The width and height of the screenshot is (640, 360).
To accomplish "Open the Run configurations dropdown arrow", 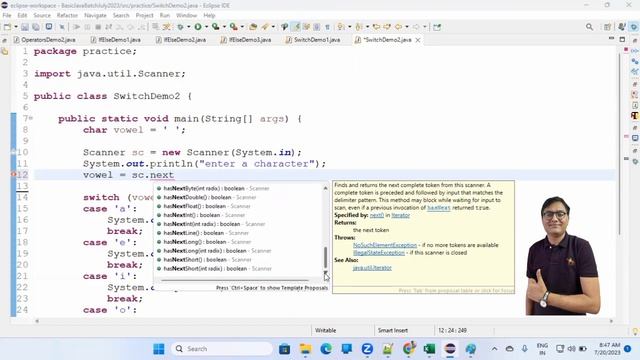I will click(x=206, y=27).
